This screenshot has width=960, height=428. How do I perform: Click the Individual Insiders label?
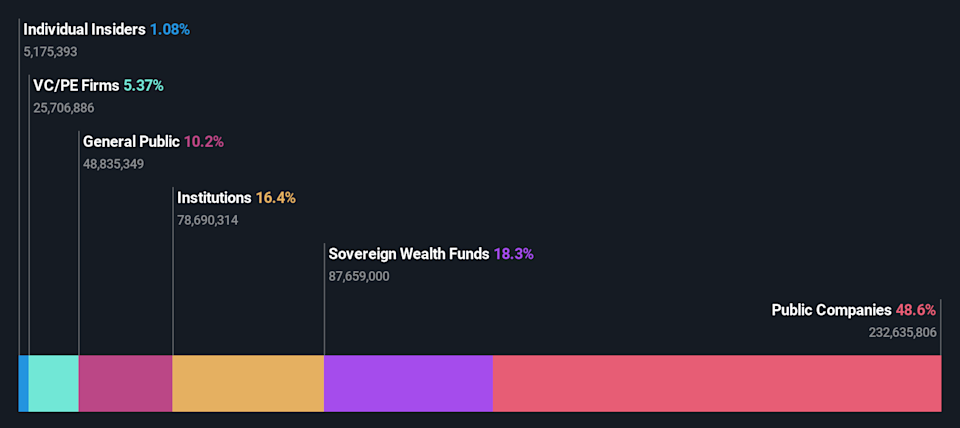coord(85,29)
